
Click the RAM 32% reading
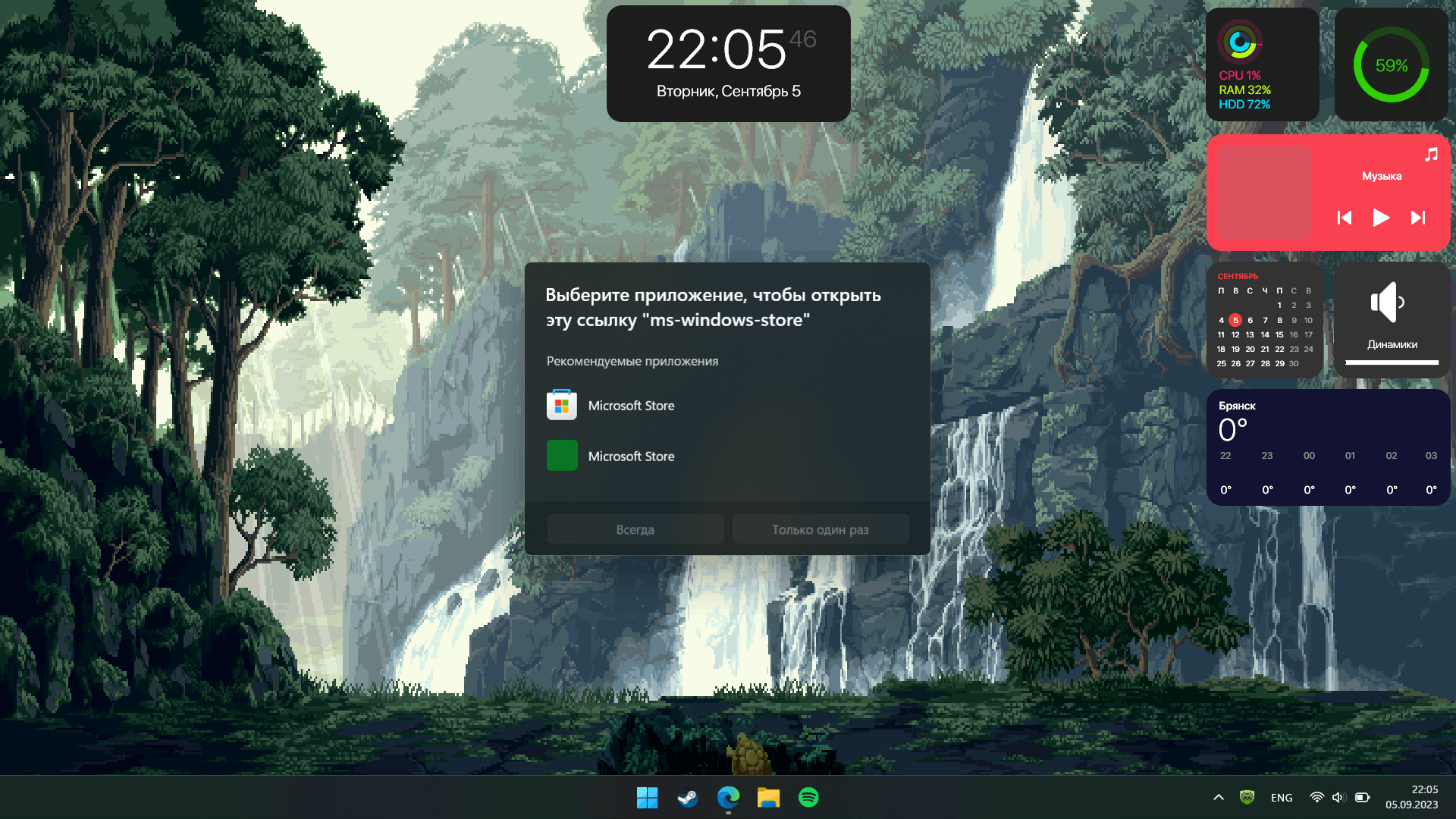[1244, 89]
